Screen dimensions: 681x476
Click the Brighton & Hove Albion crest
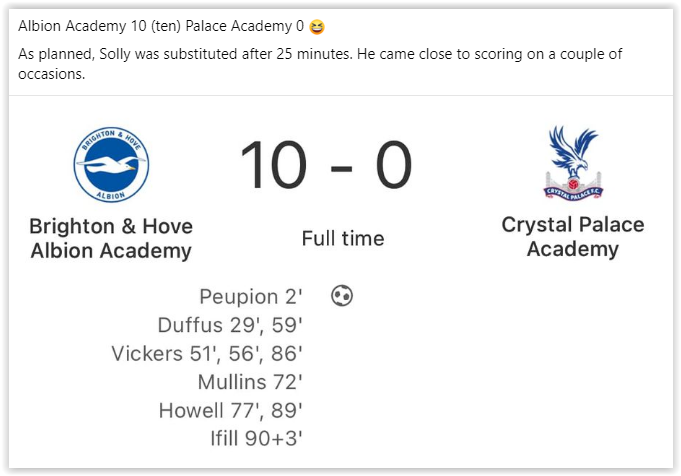111,165
